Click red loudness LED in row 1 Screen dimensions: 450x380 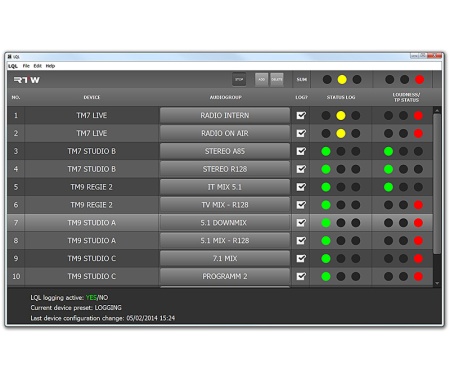point(418,115)
